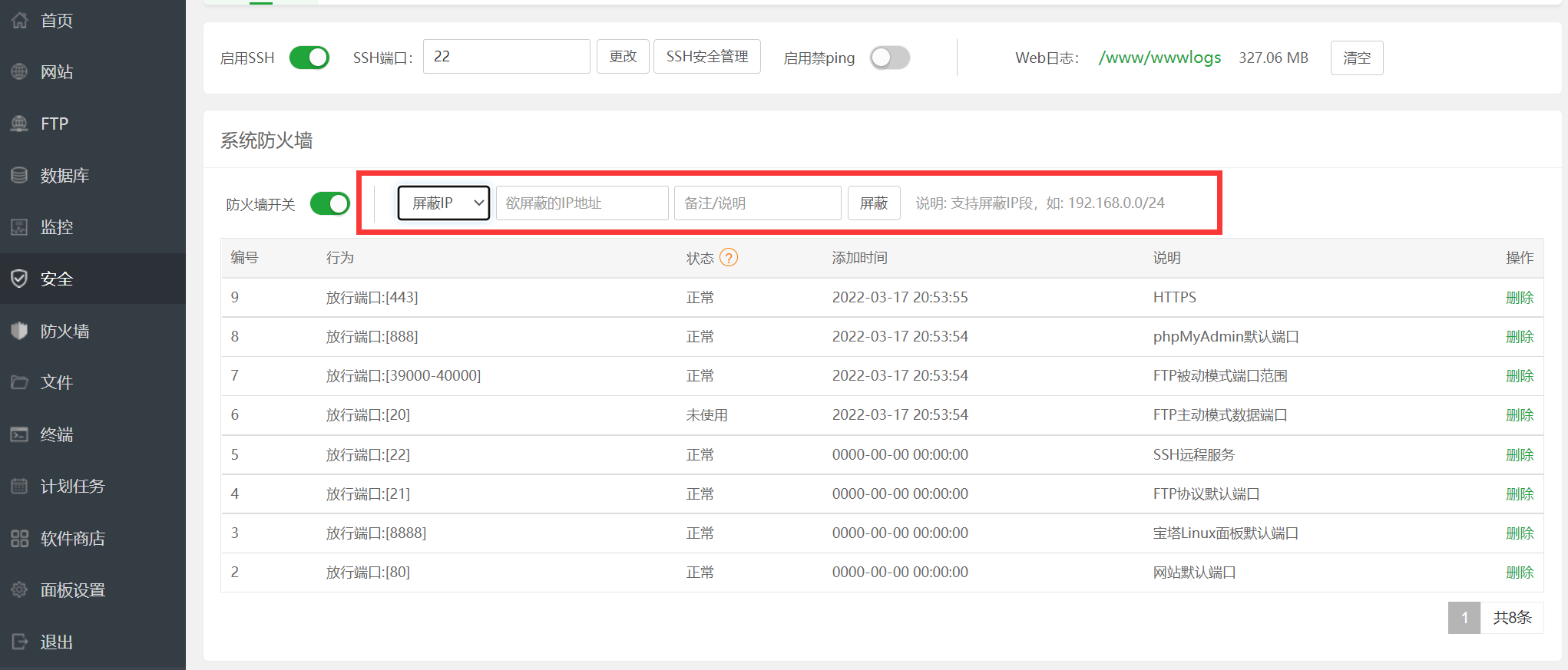Delete the HTTPS port 443 rule
The image size is (1568, 670).
(1519, 298)
